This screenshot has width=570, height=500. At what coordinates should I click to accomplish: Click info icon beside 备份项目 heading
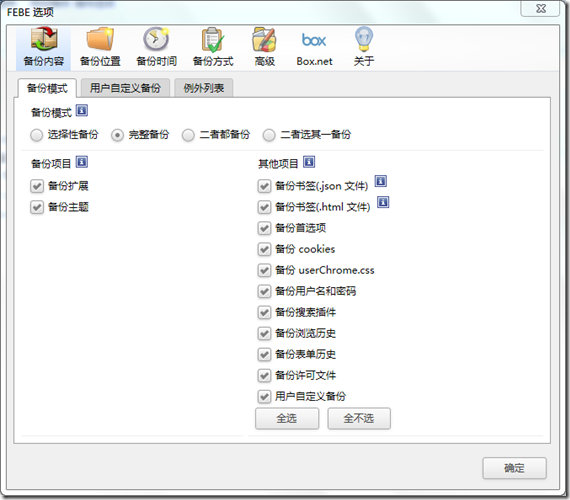[82, 162]
